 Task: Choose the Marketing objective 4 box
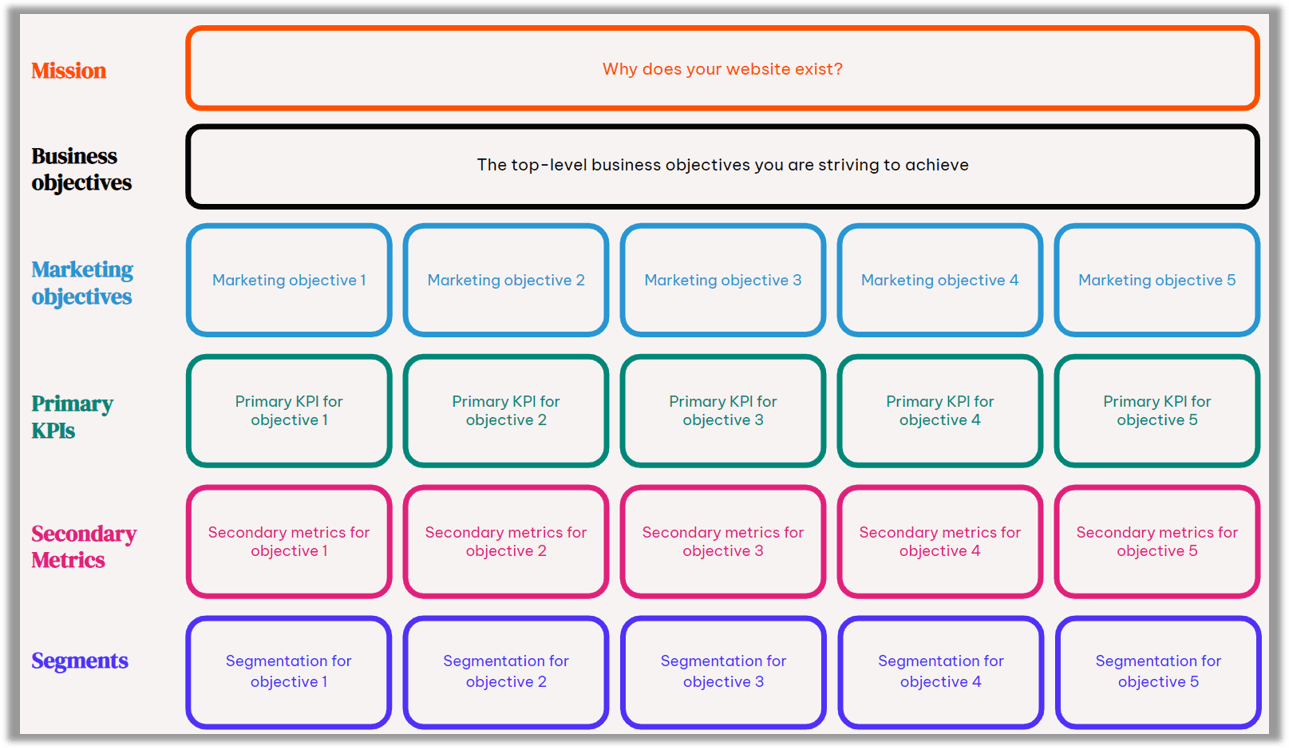(x=939, y=280)
